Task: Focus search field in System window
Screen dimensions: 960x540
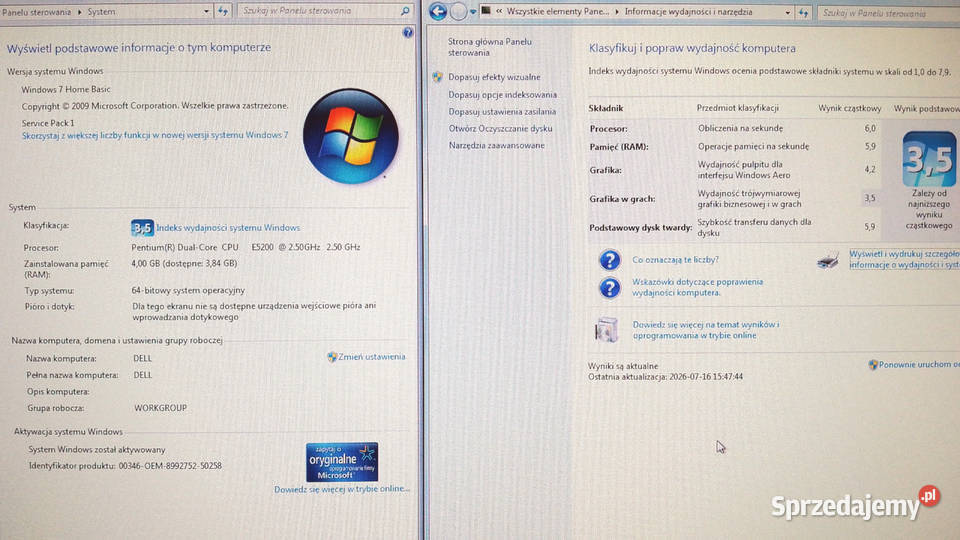Action: tap(320, 11)
